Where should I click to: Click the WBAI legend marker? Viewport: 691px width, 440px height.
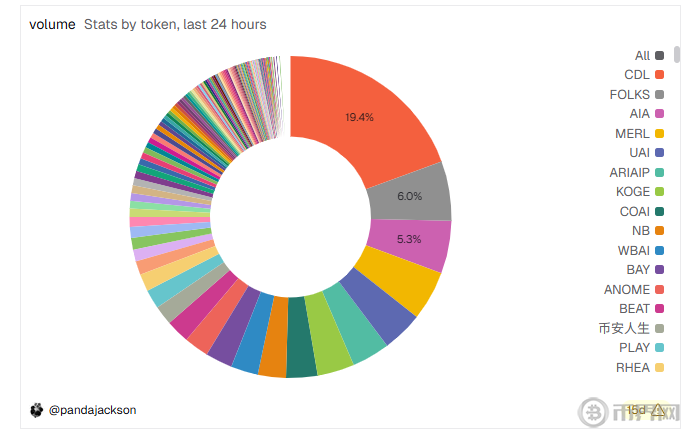tap(660, 250)
